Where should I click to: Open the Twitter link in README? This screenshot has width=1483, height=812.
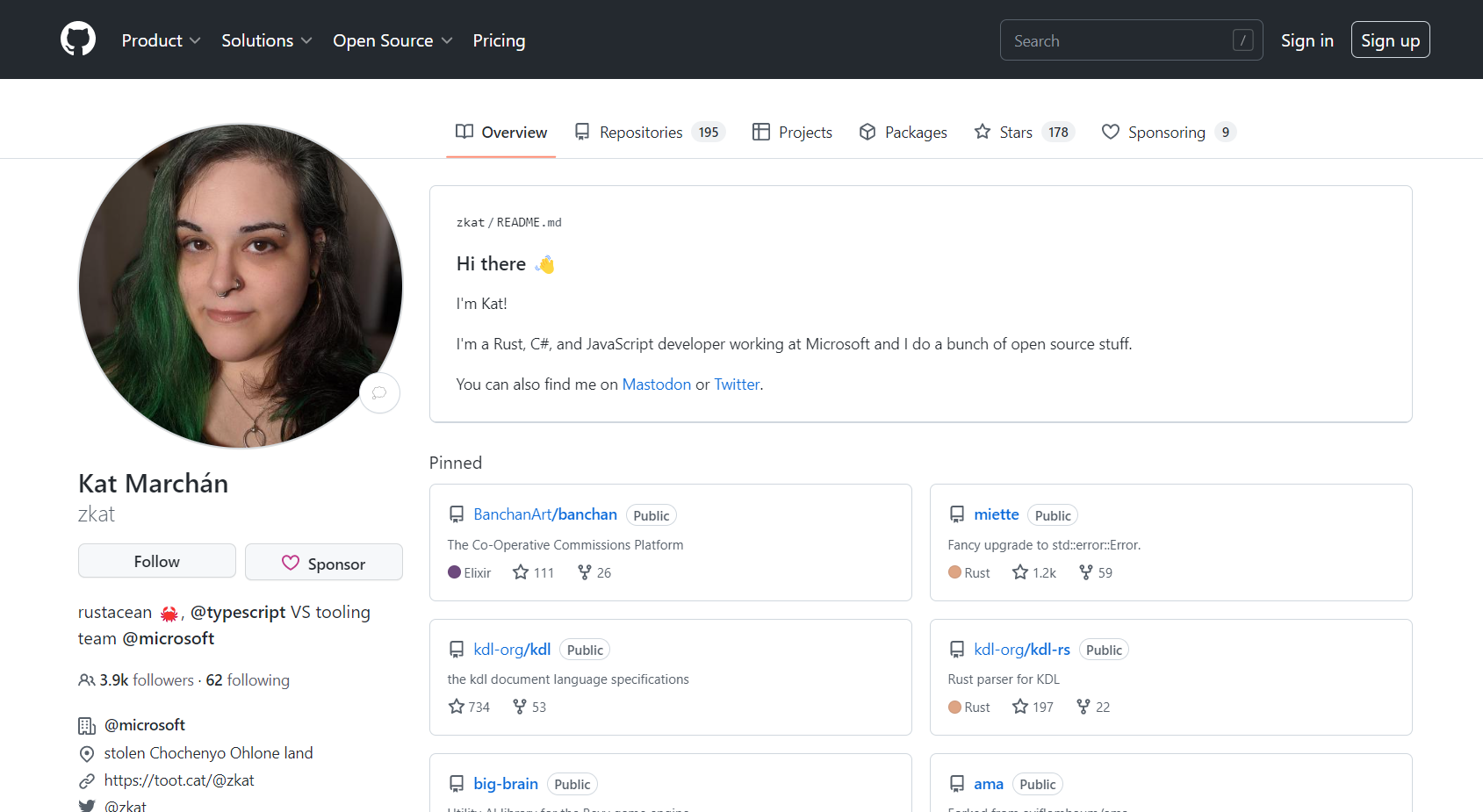click(x=737, y=384)
